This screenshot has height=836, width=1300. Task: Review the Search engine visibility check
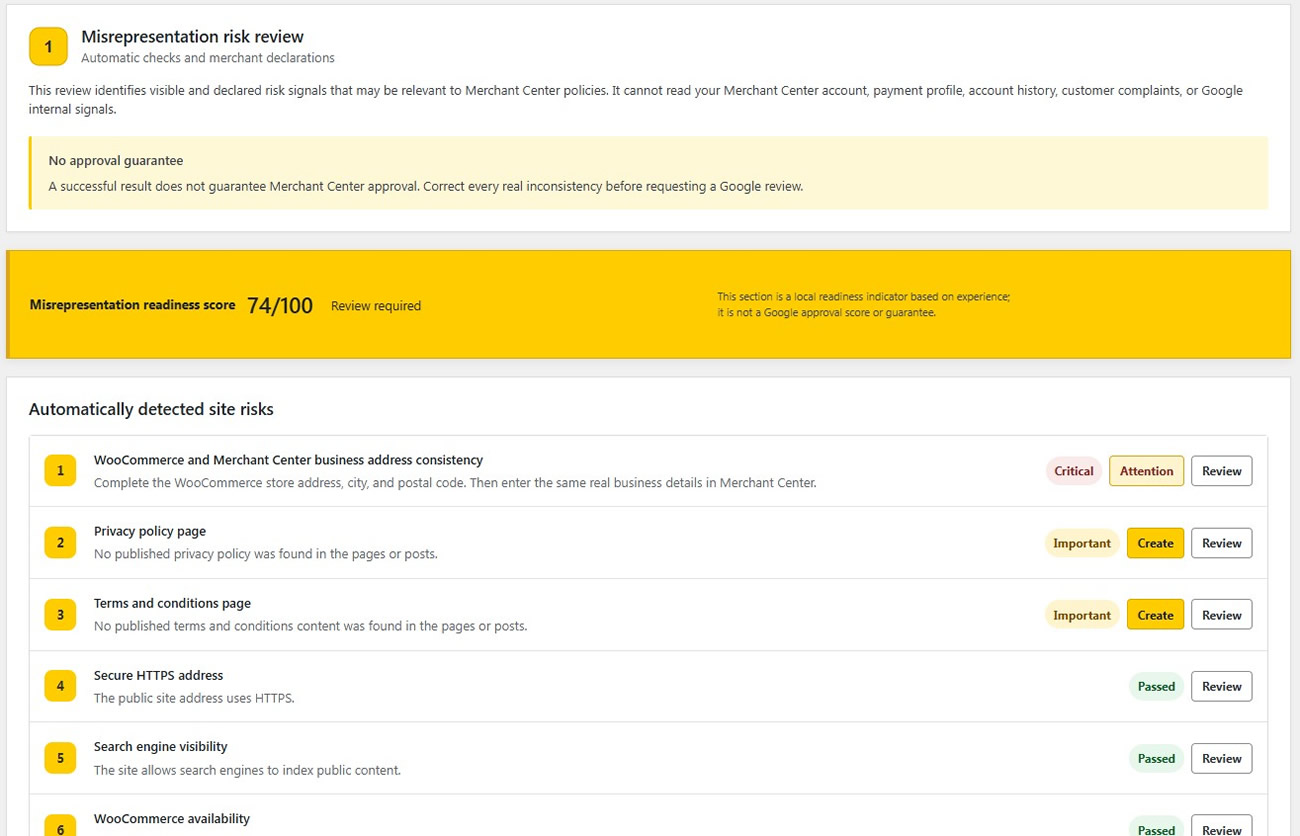tap(1221, 758)
